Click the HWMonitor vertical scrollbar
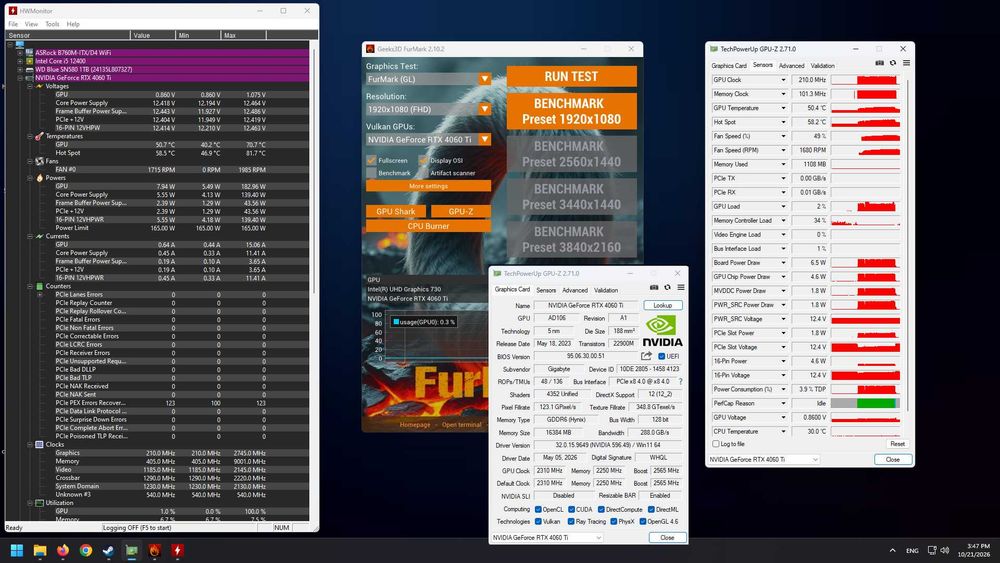 tap(314, 169)
